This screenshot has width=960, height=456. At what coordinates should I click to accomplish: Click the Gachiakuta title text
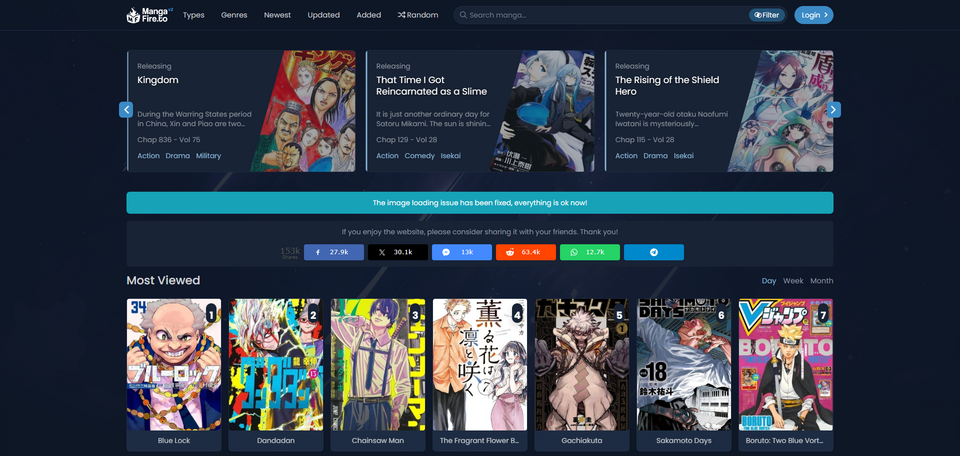pyautogui.click(x=582, y=441)
